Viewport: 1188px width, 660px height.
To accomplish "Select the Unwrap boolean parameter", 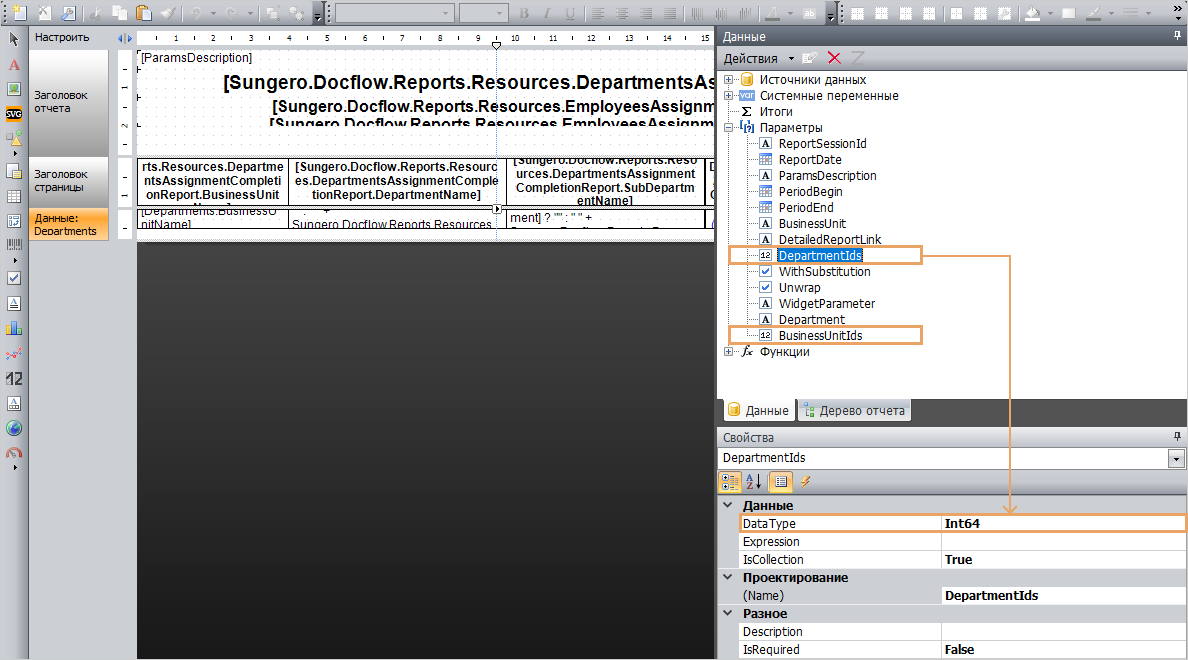I will 800,288.
